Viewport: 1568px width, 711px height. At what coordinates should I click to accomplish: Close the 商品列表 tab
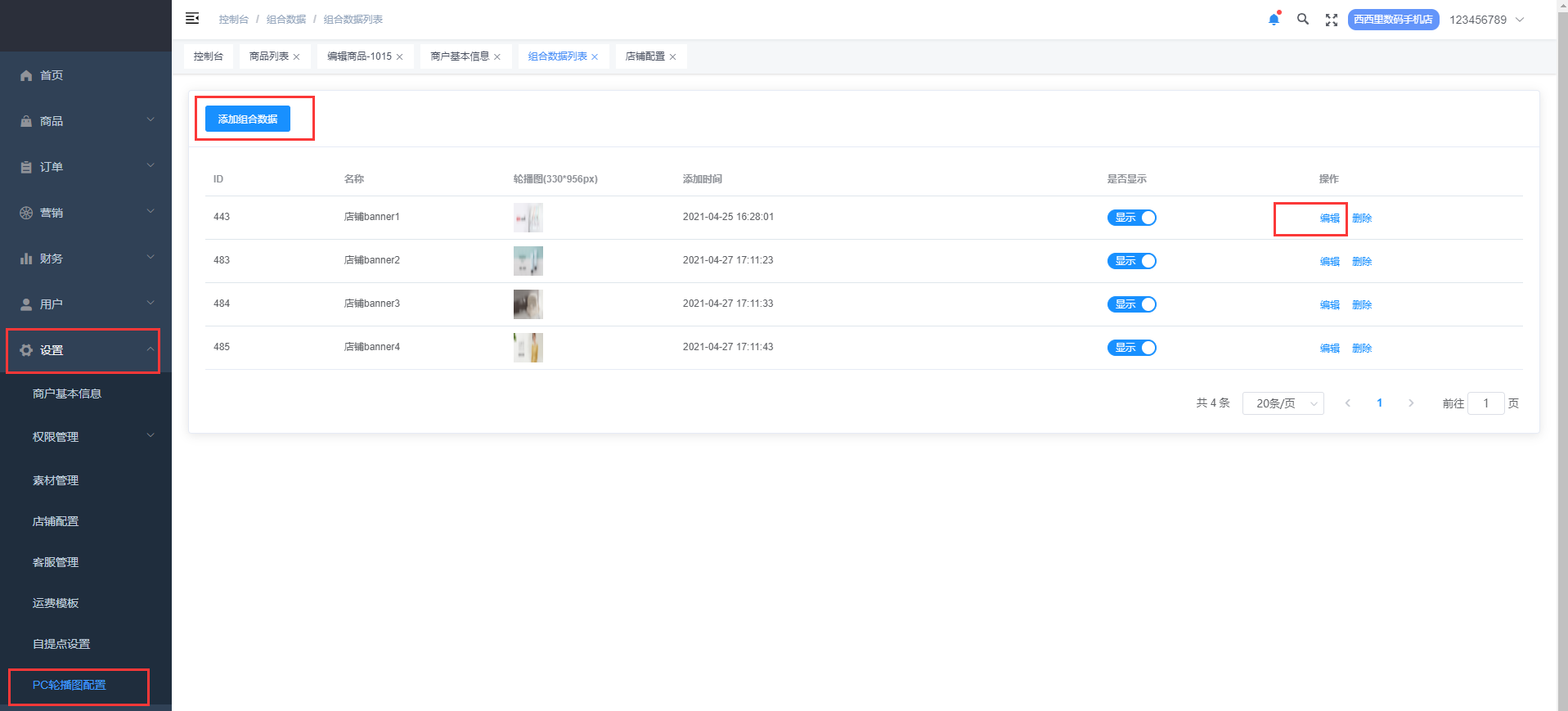point(297,57)
